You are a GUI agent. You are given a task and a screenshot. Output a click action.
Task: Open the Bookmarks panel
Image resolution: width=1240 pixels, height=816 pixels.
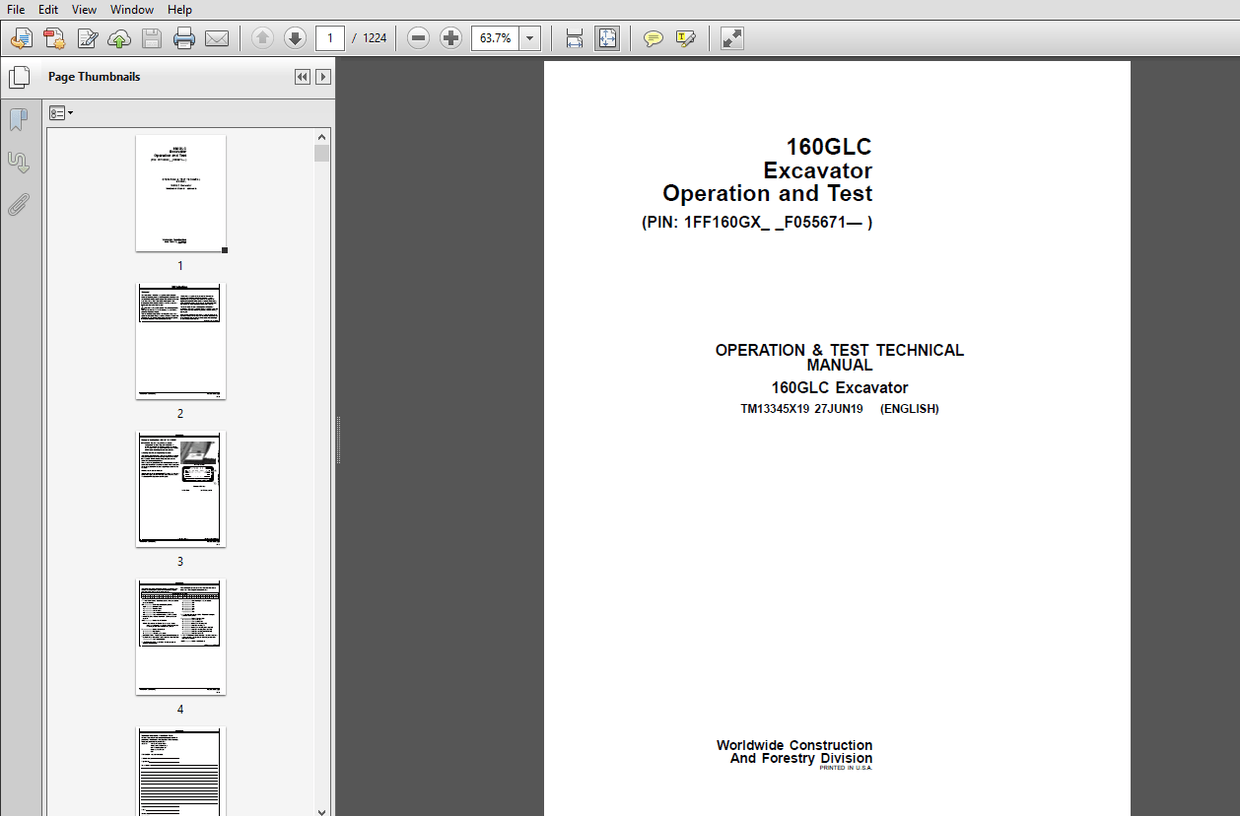(19, 119)
